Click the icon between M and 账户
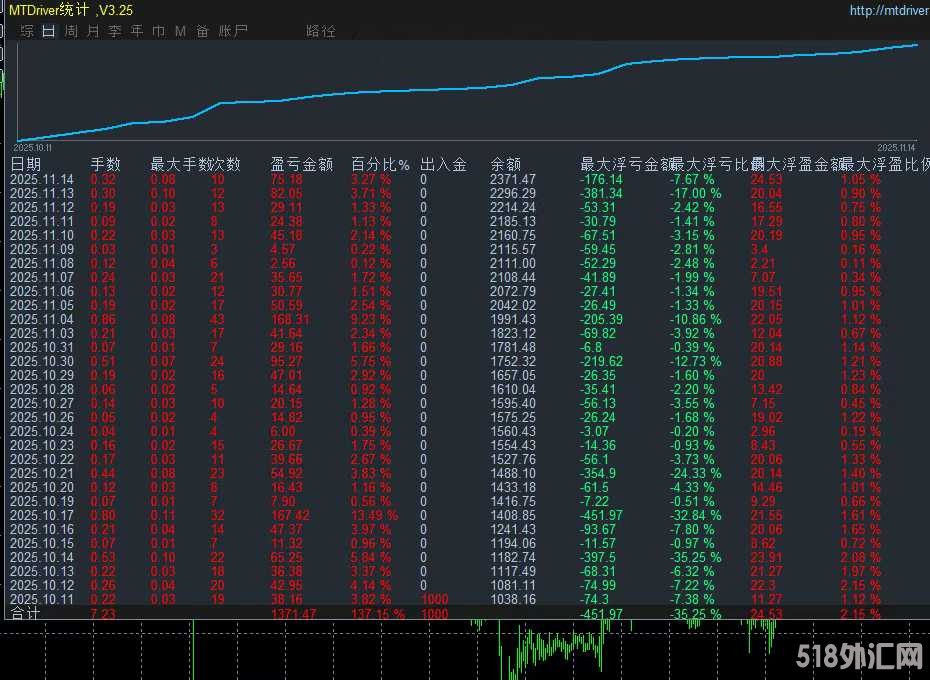 200,31
